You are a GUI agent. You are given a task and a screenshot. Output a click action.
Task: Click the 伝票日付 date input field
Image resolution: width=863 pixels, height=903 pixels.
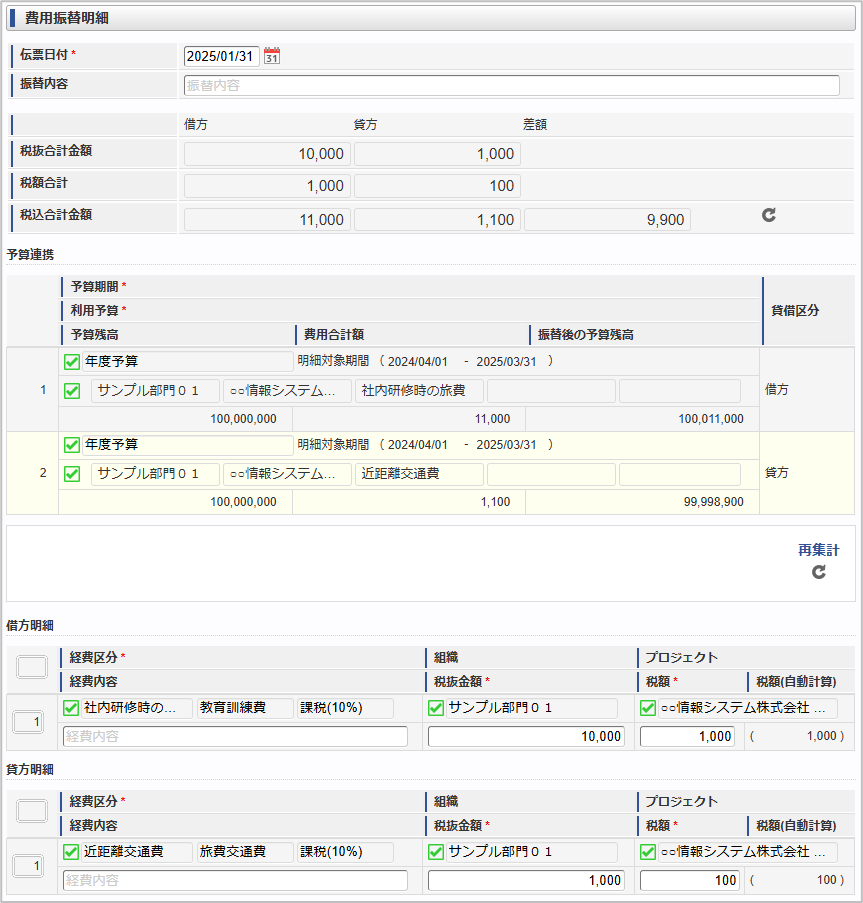221,56
